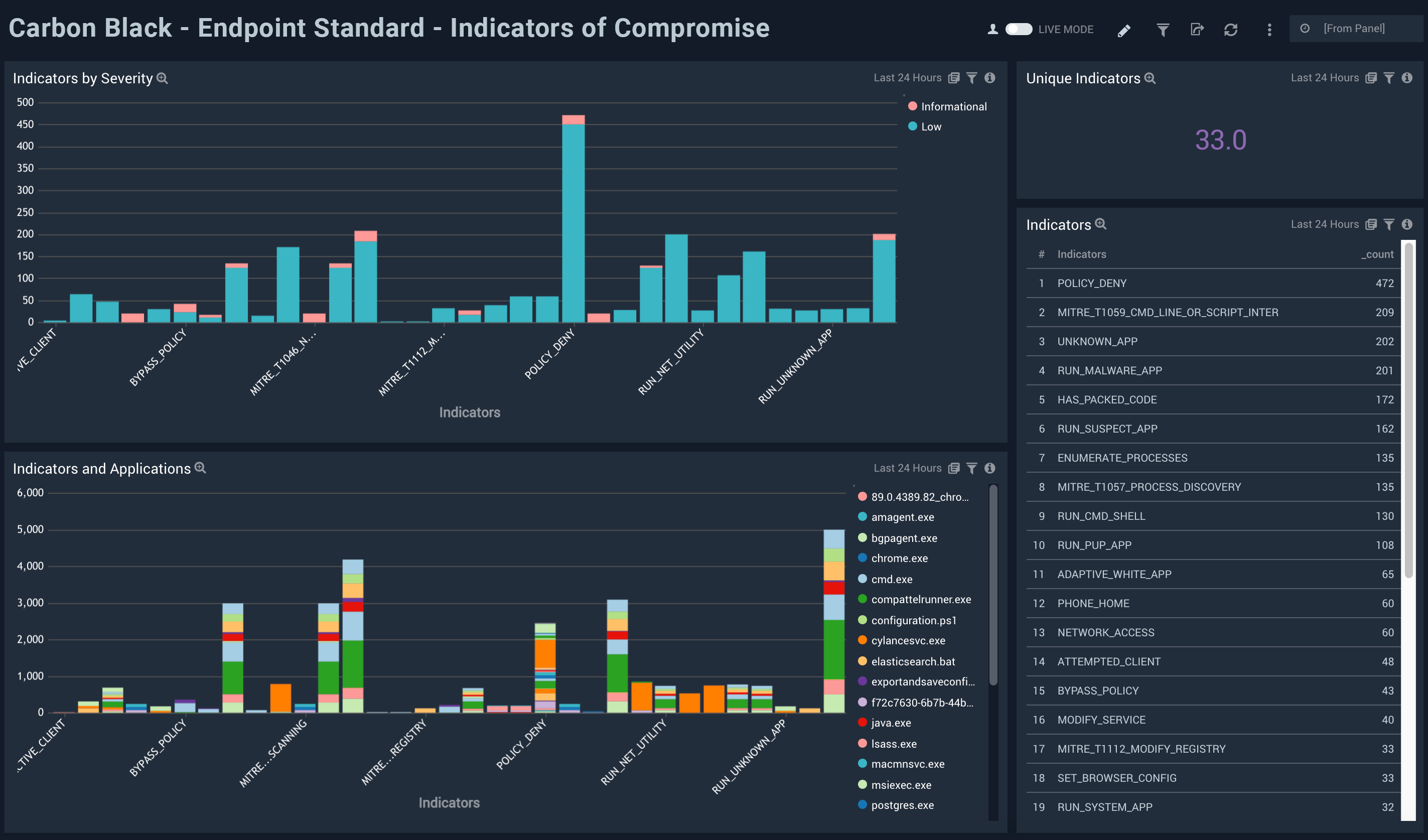
Task: Open Last 24 Hours on Indicators panel
Action: (x=1325, y=224)
